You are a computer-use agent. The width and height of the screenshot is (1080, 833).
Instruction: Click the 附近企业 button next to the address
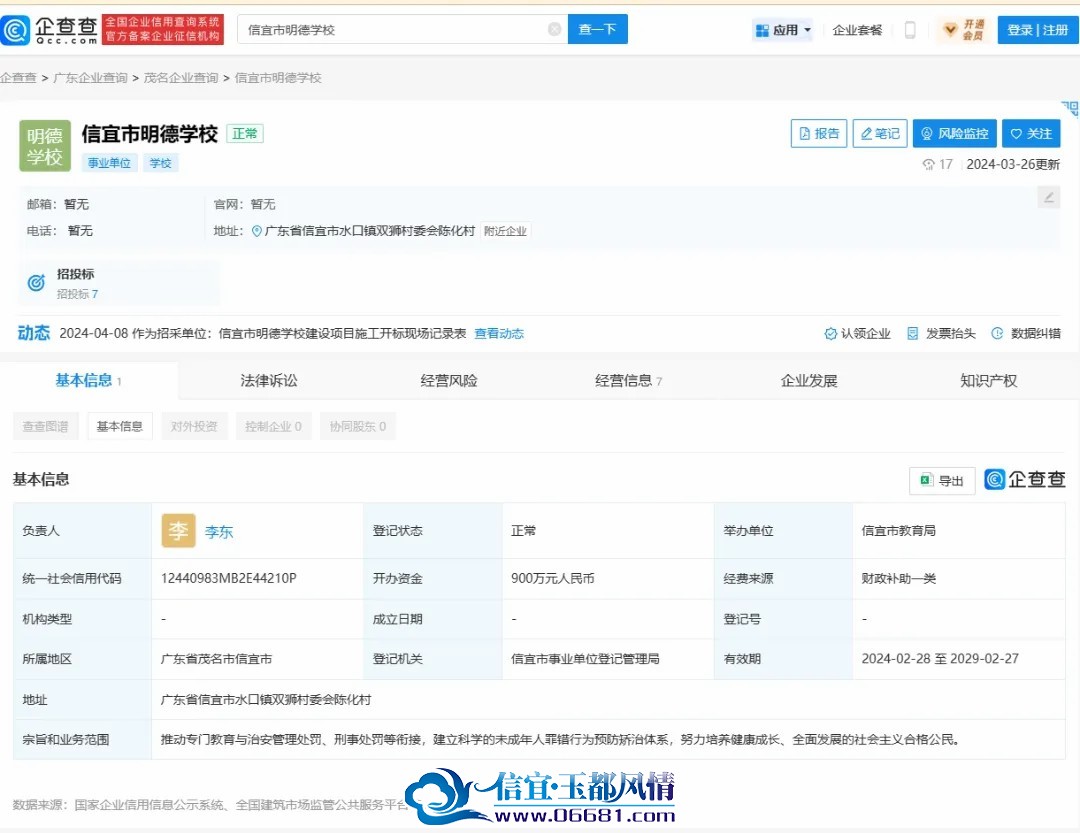pos(505,231)
